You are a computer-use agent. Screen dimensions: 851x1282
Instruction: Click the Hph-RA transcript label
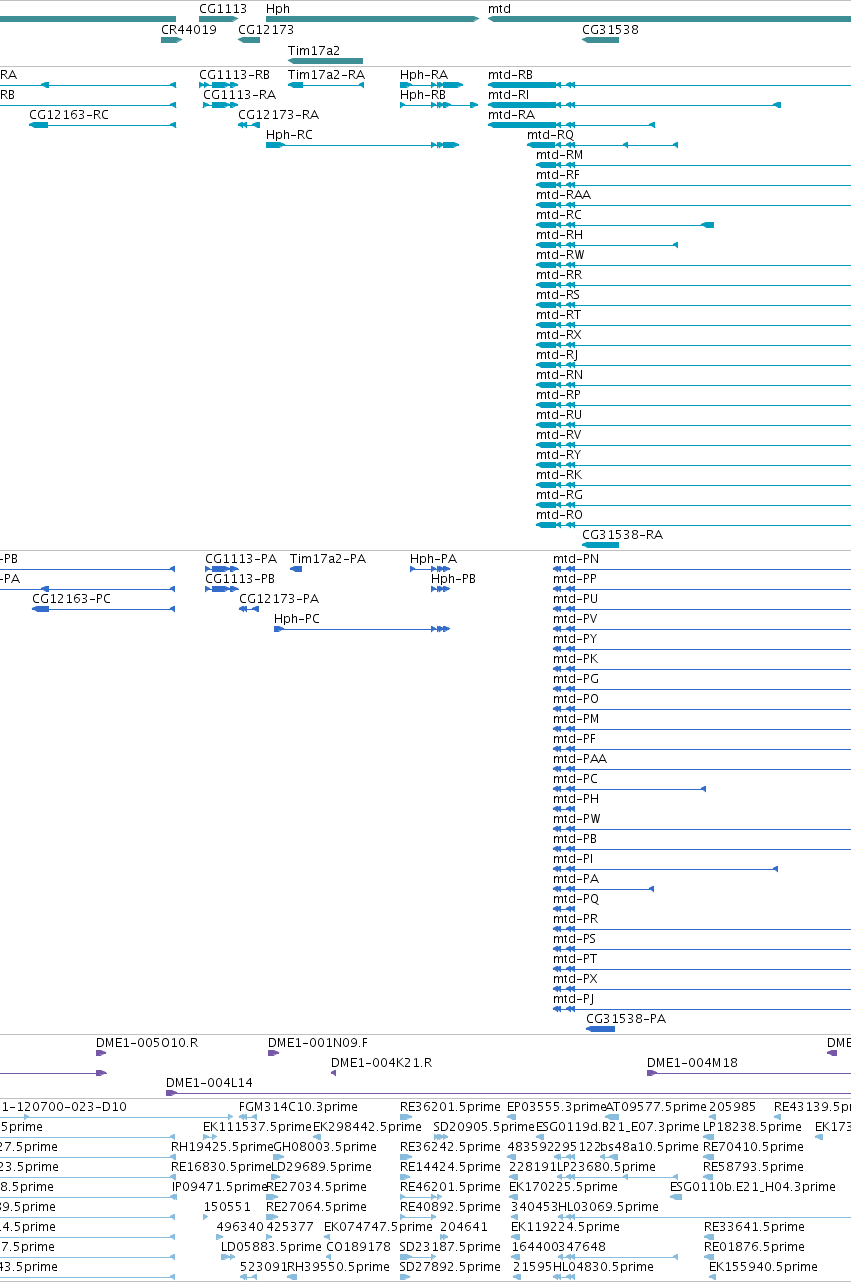(x=424, y=74)
